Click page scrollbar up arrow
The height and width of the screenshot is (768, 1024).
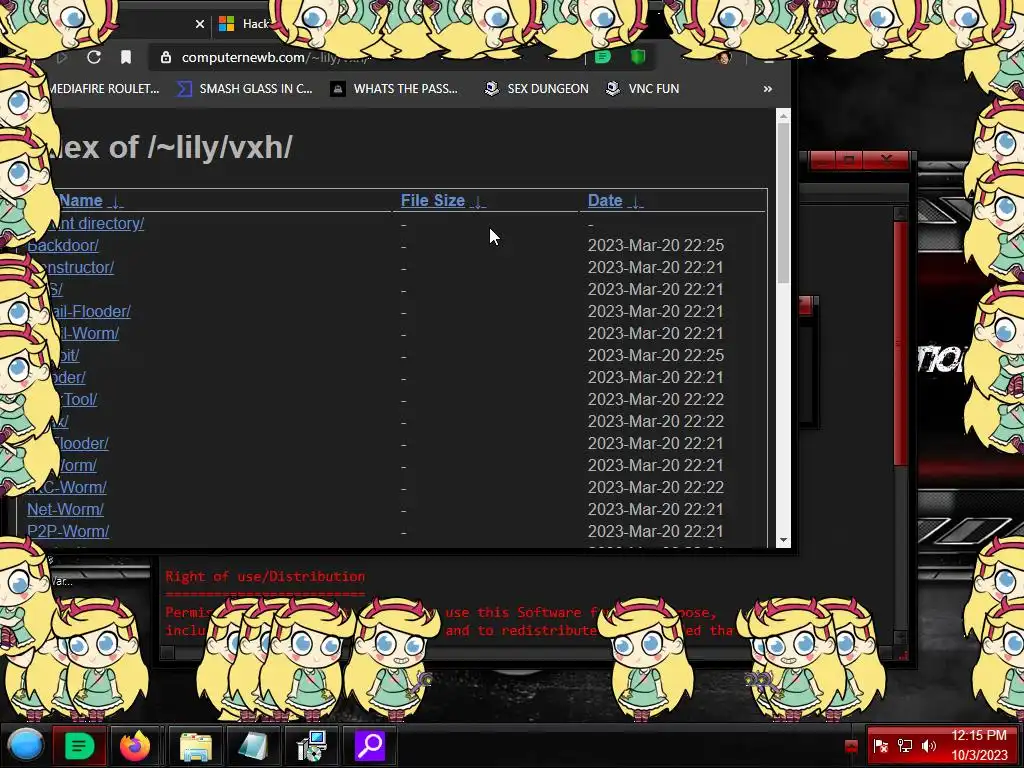pos(783,116)
